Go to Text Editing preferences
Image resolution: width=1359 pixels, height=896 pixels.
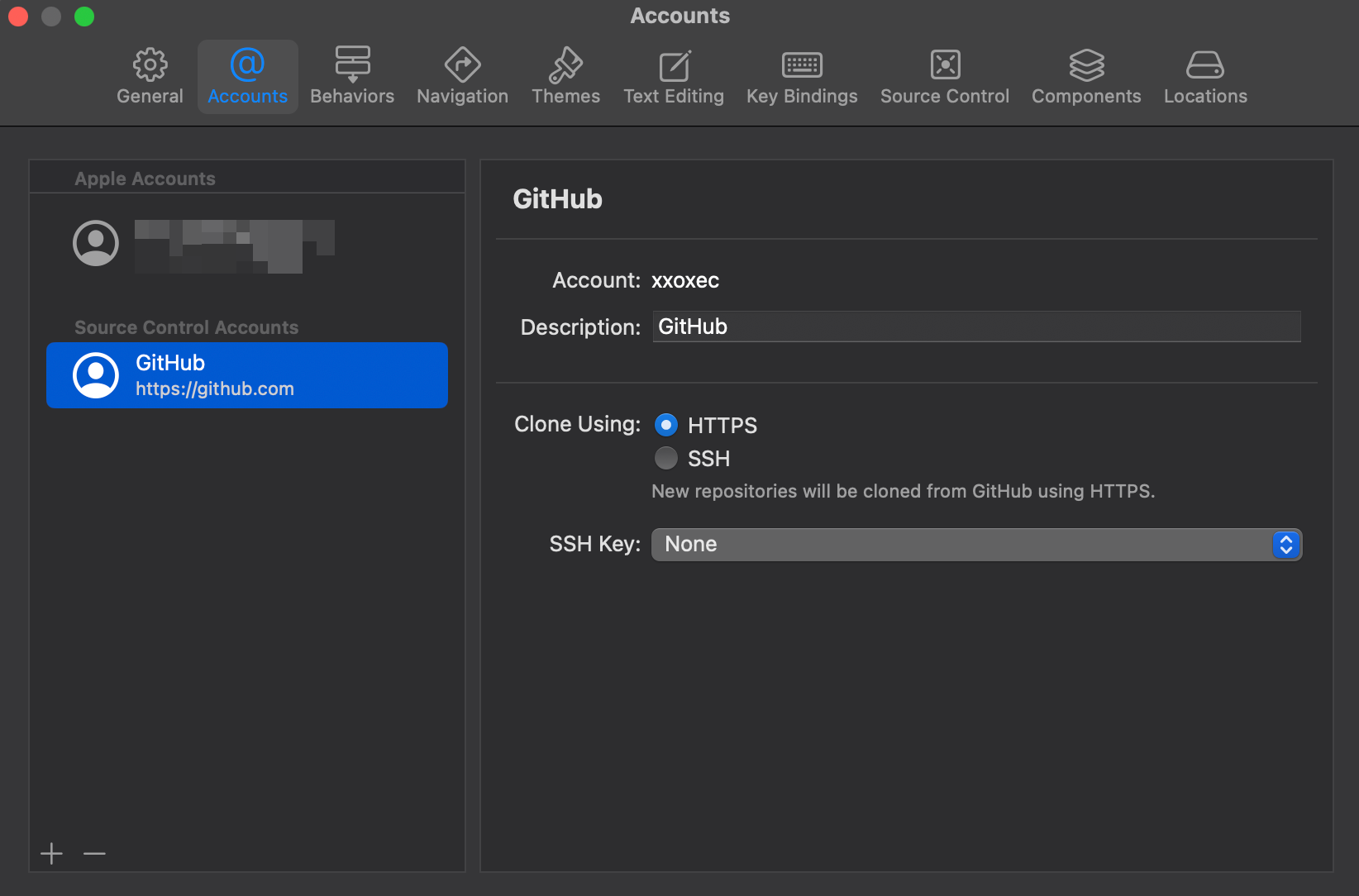(x=674, y=77)
